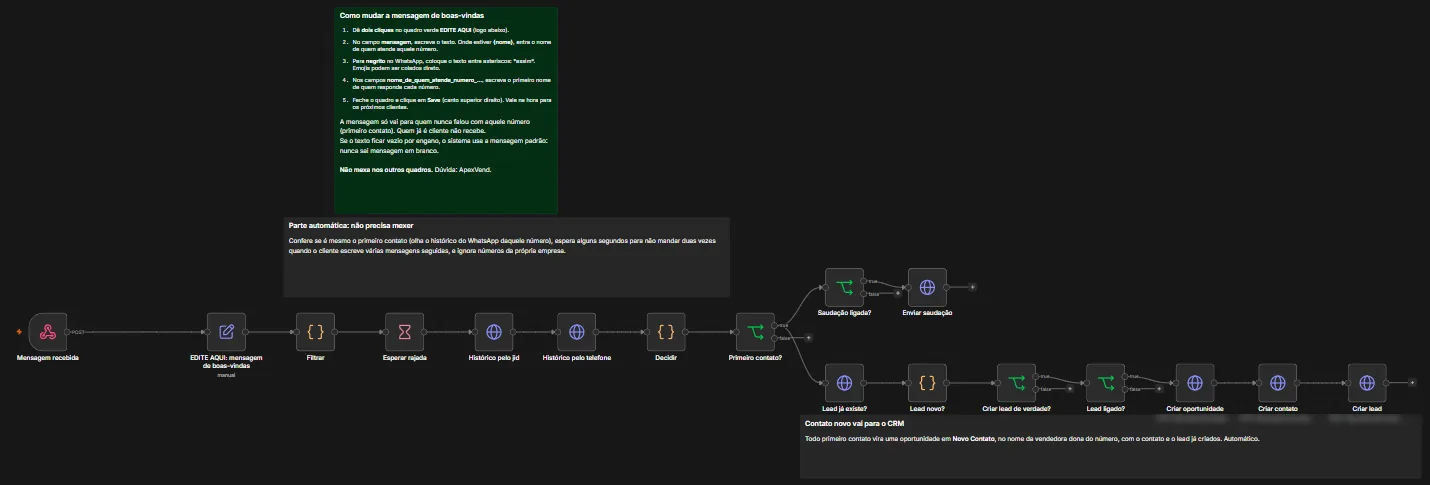Open the EDITE AQUI mensagem de boas-vindas node
The height and width of the screenshot is (485, 1430).
[x=226, y=332]
